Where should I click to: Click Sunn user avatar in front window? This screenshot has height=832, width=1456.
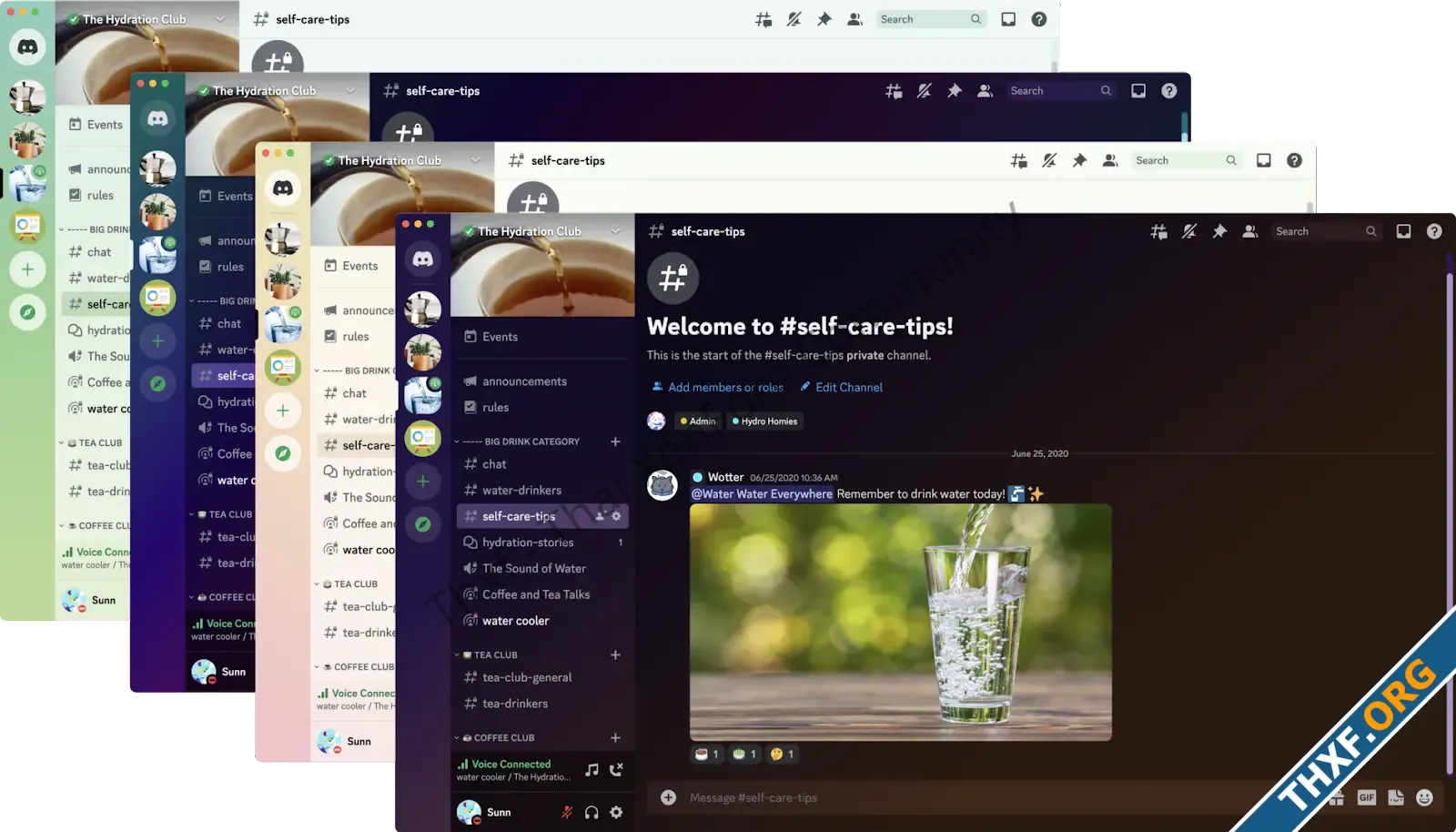[470, 812]
